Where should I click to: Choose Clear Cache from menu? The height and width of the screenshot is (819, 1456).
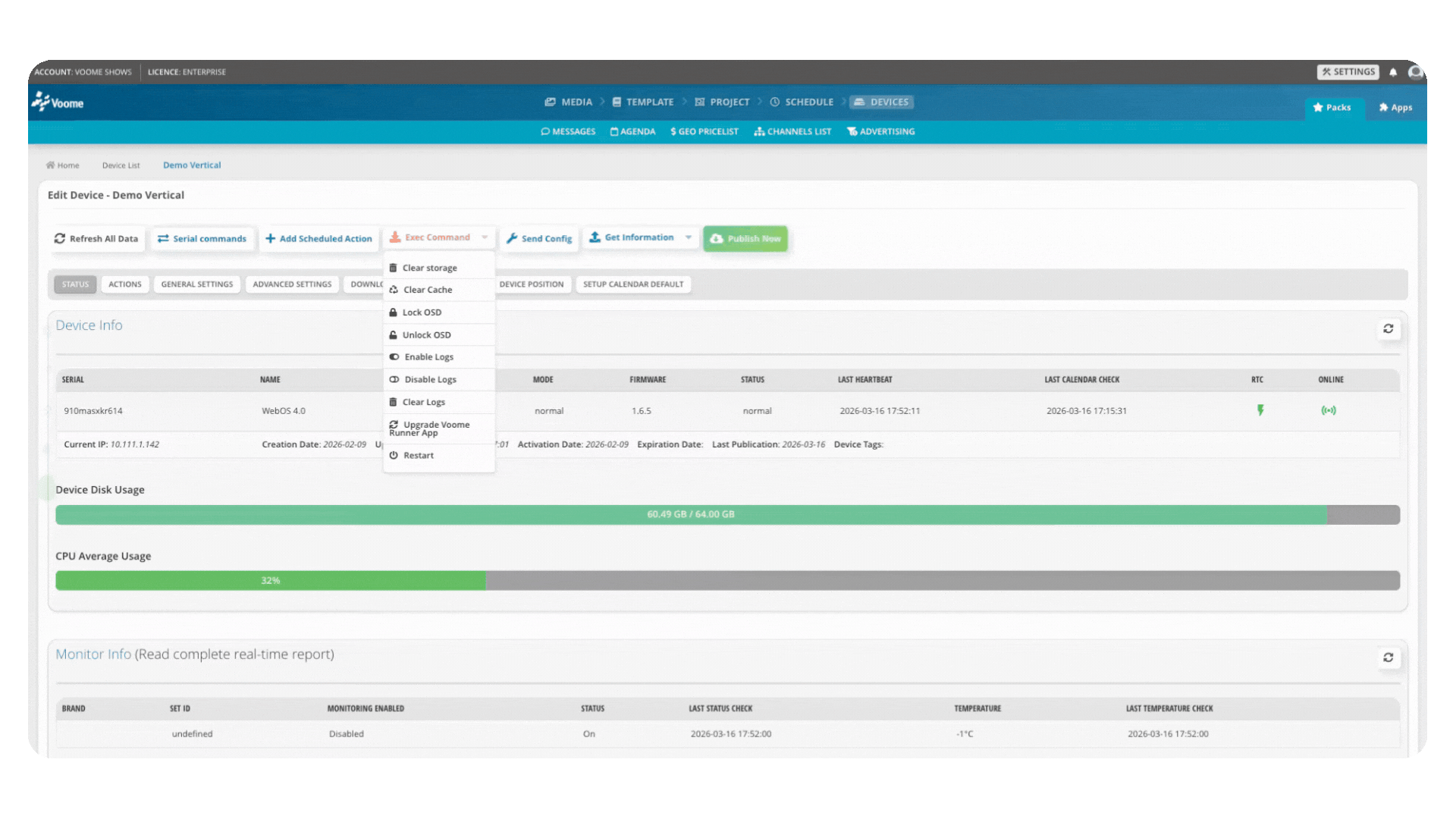pos(428,290)
